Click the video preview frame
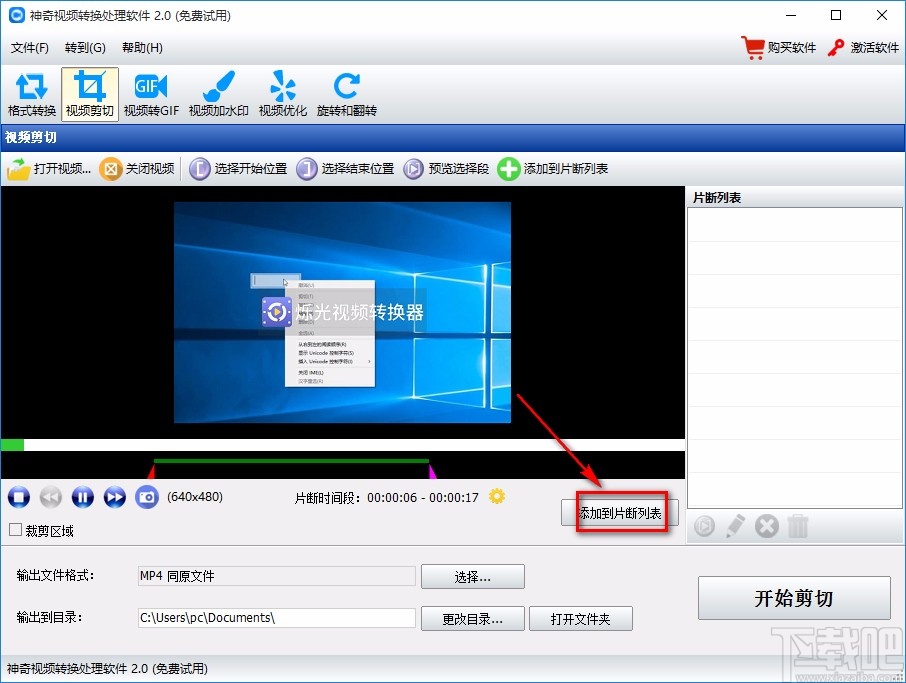This screenshot has height=683, width=906. coord(343,312)
